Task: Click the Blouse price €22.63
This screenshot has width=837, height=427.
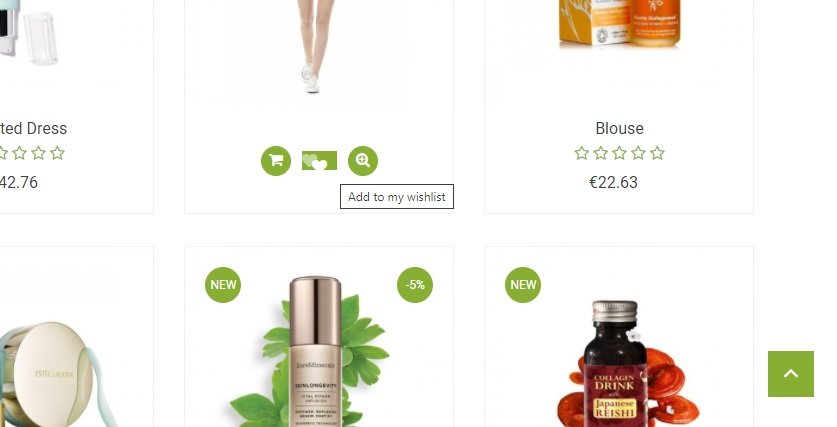Action: [x=613, y=183]
